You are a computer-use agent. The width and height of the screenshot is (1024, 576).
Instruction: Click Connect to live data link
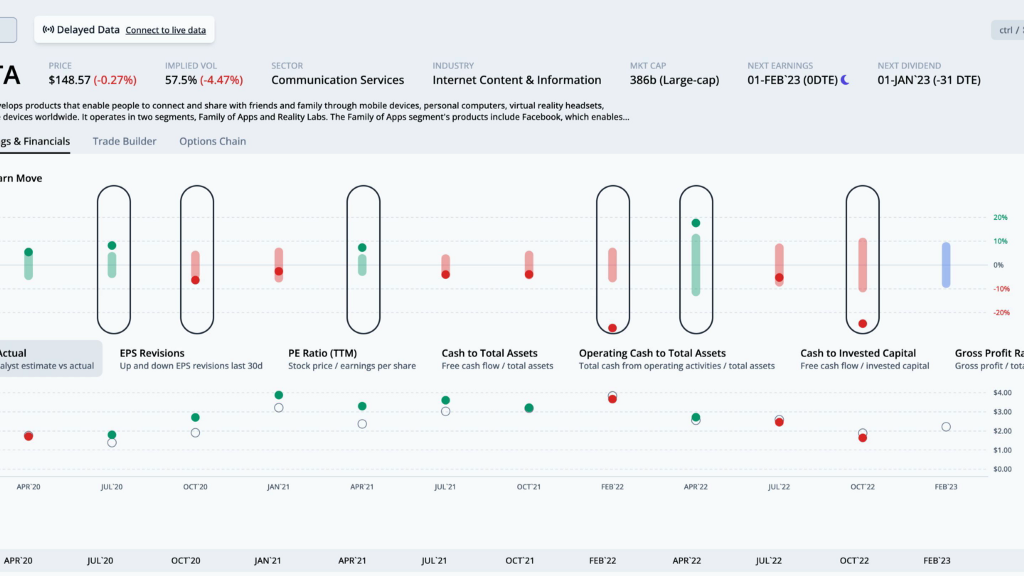[166, 30]
